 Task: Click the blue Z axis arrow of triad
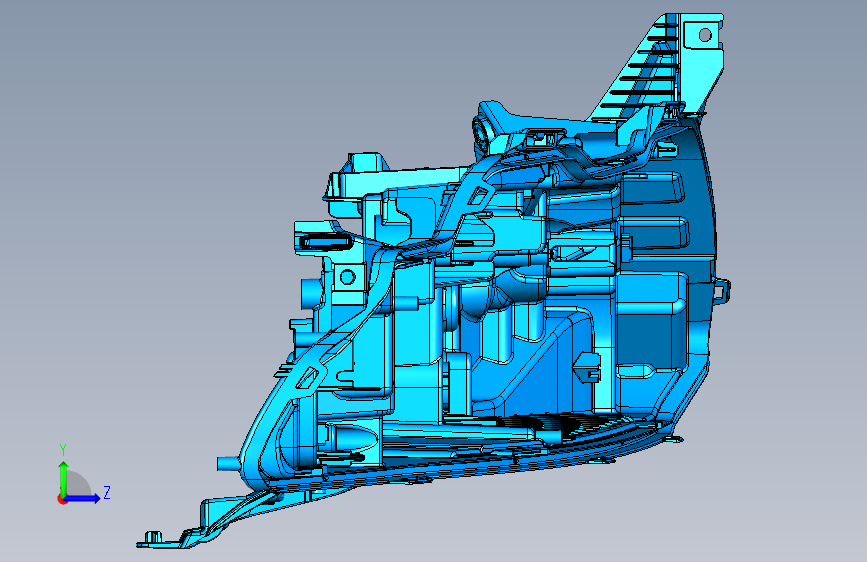[83, 498]
